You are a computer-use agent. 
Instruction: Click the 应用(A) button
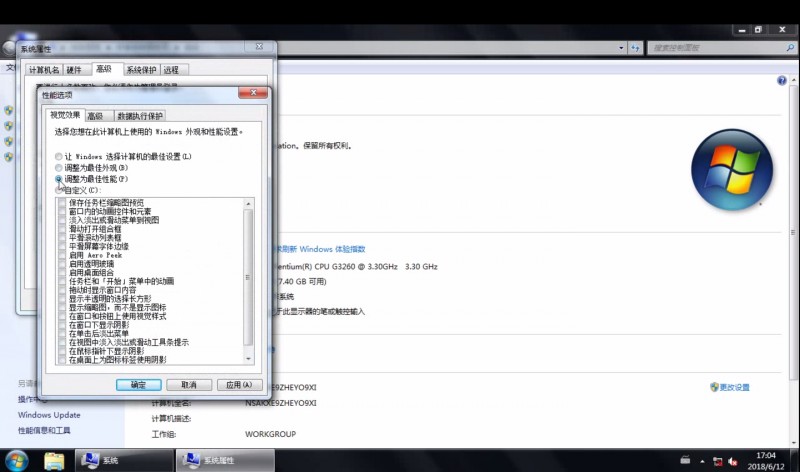point(239,385)
